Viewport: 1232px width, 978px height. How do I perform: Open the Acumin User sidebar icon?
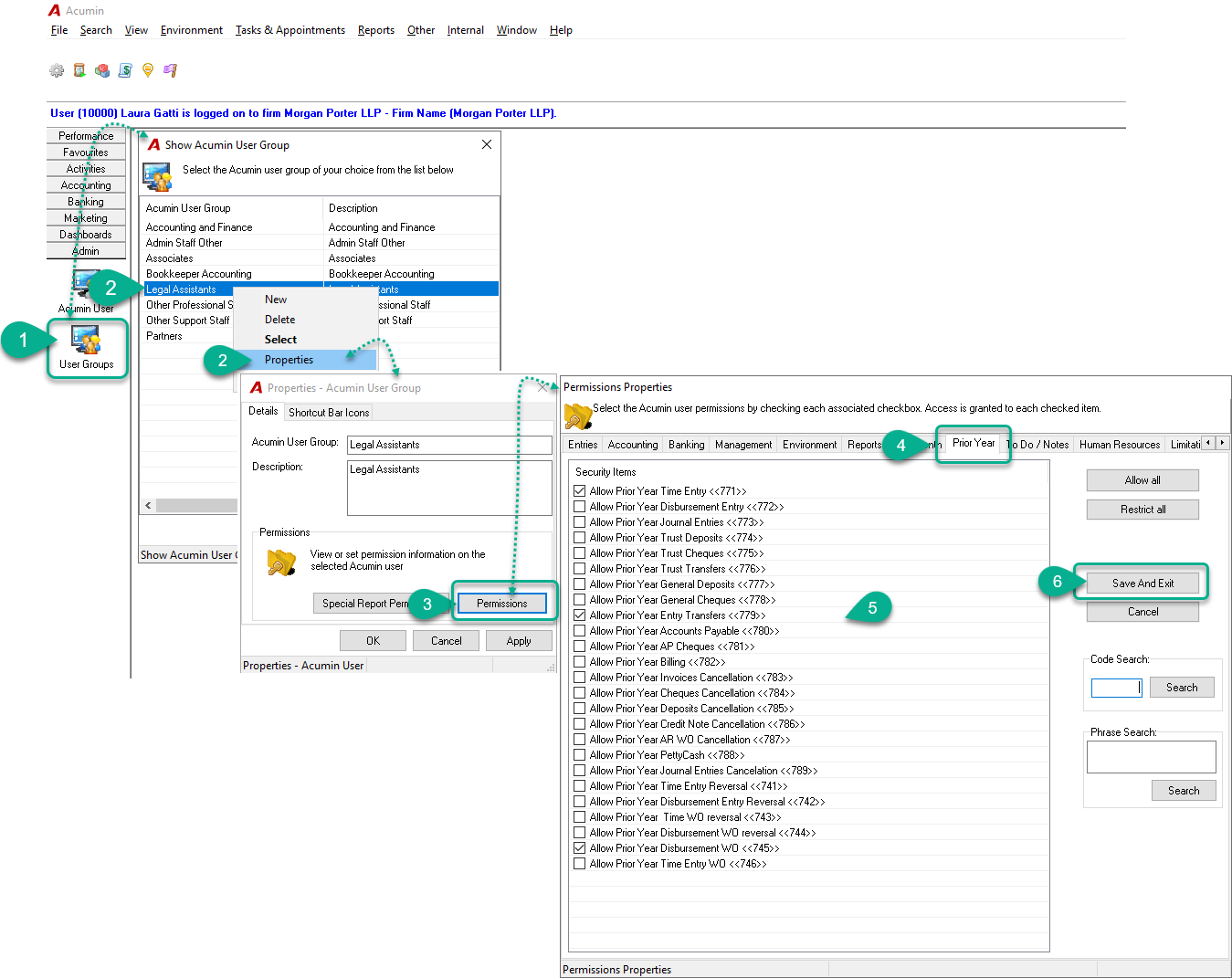click(86, 292)
